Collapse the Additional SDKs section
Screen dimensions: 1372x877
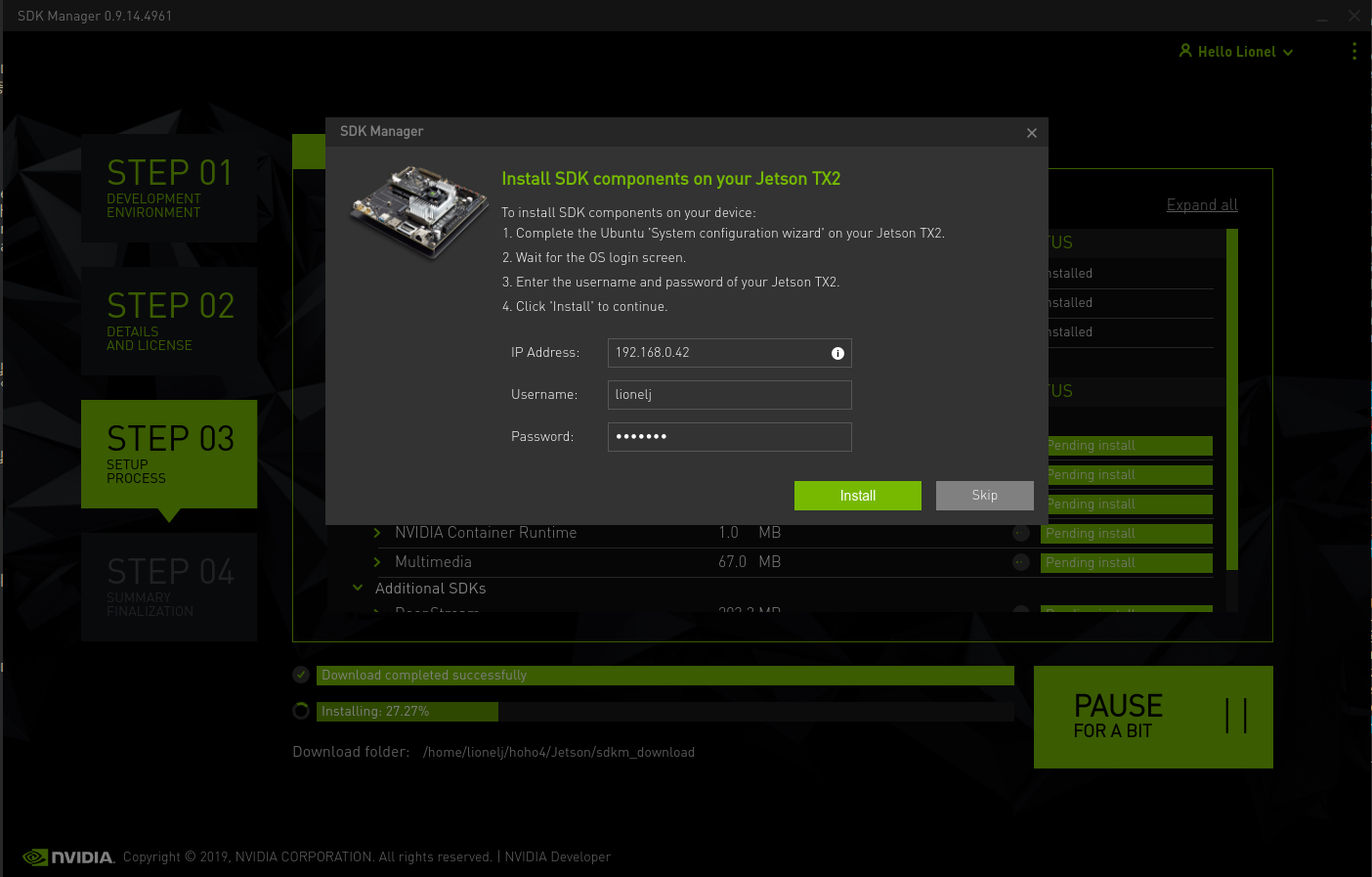click(x=358, y=589)
